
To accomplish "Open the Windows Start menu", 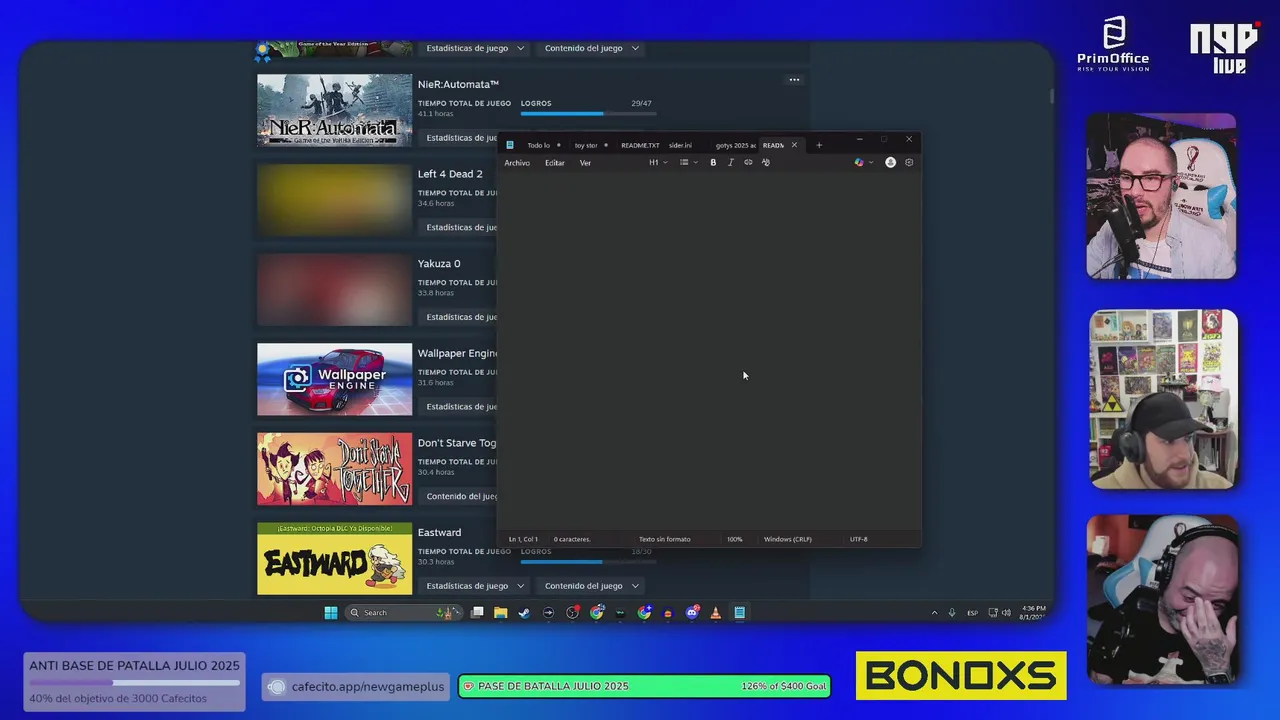I will click(331, 613).
